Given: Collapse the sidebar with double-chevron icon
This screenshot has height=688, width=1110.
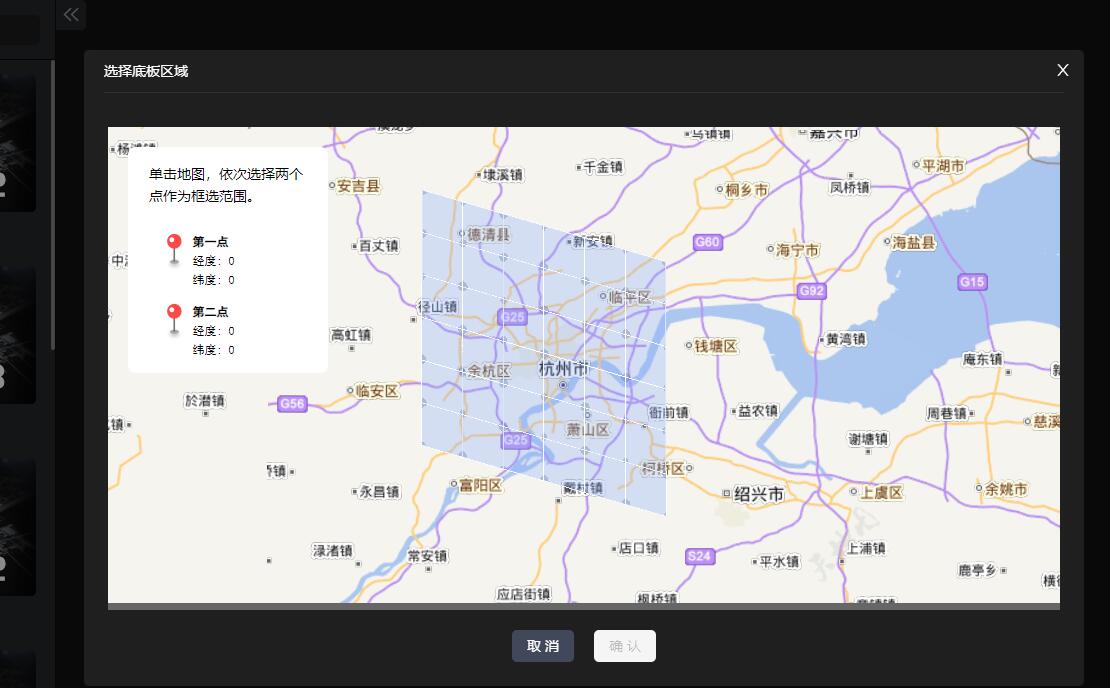Looking at the screenshot, I should pos(71,14).
